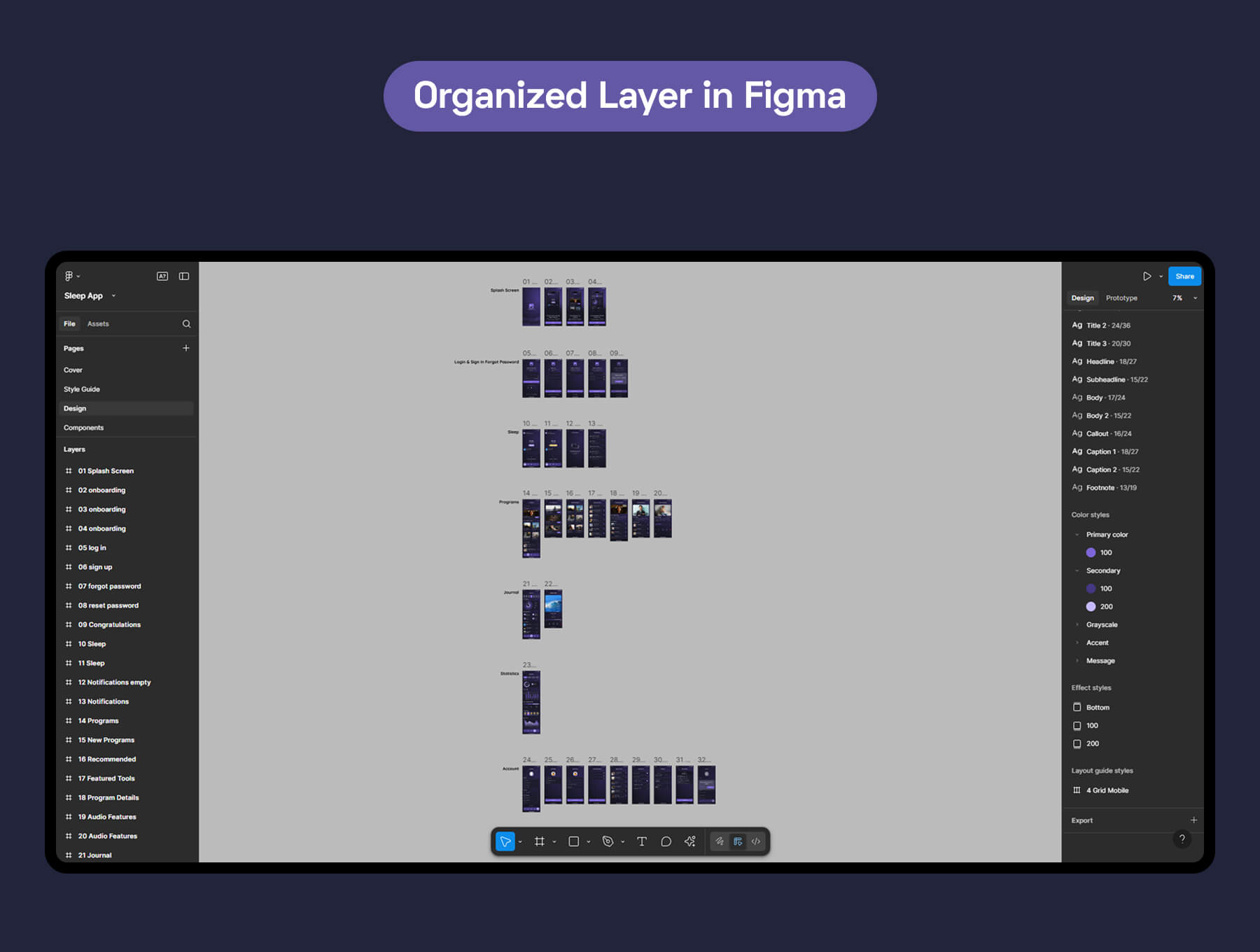Add a new page with plus icon

coord(185,348)
